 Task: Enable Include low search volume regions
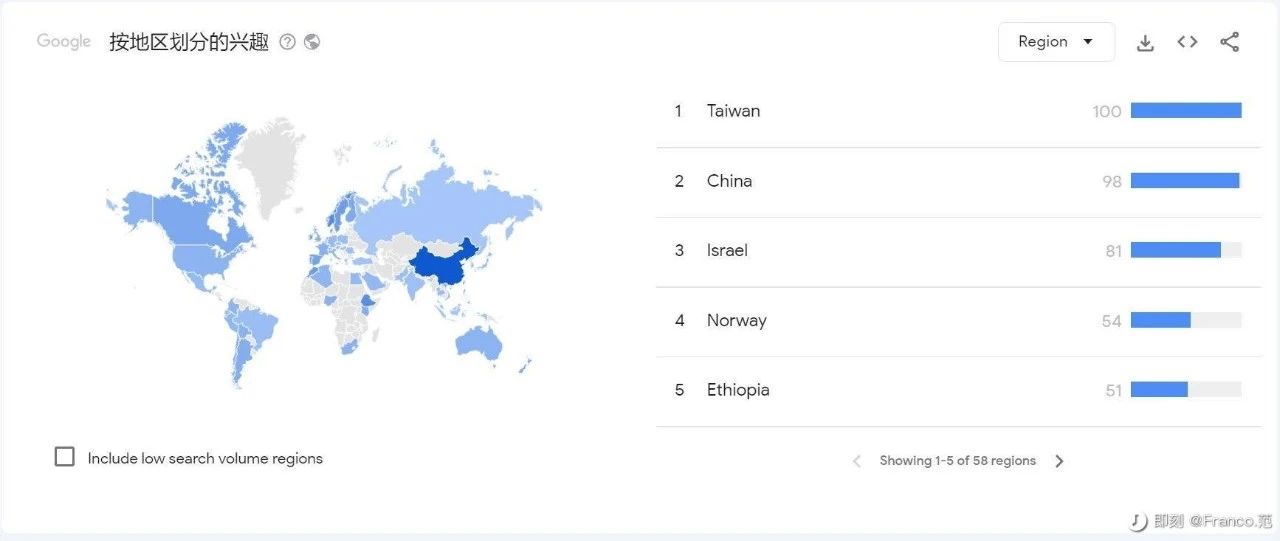coord(65,457)
